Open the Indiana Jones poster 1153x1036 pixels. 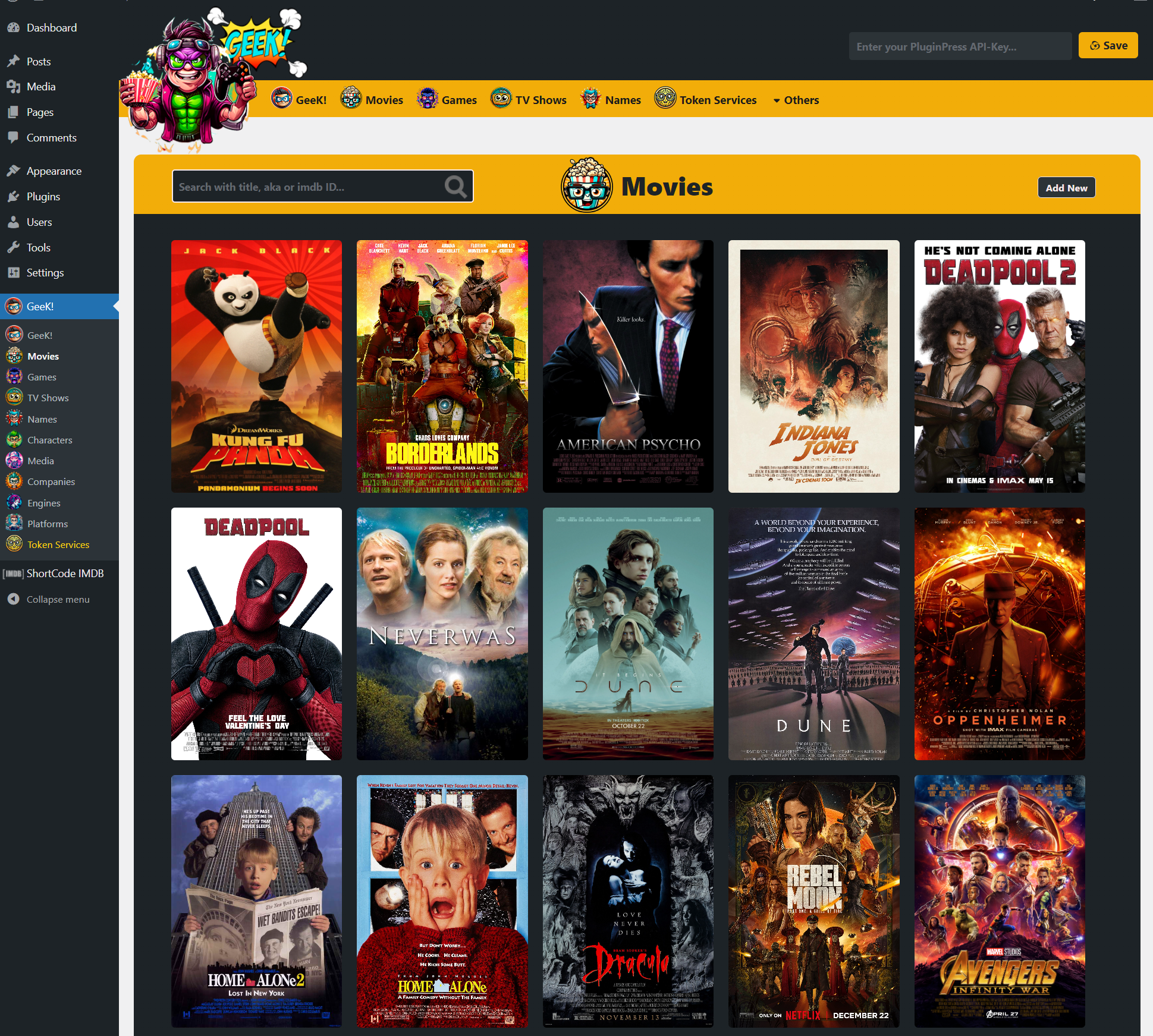pyautogui.click(x=813, y=366)
